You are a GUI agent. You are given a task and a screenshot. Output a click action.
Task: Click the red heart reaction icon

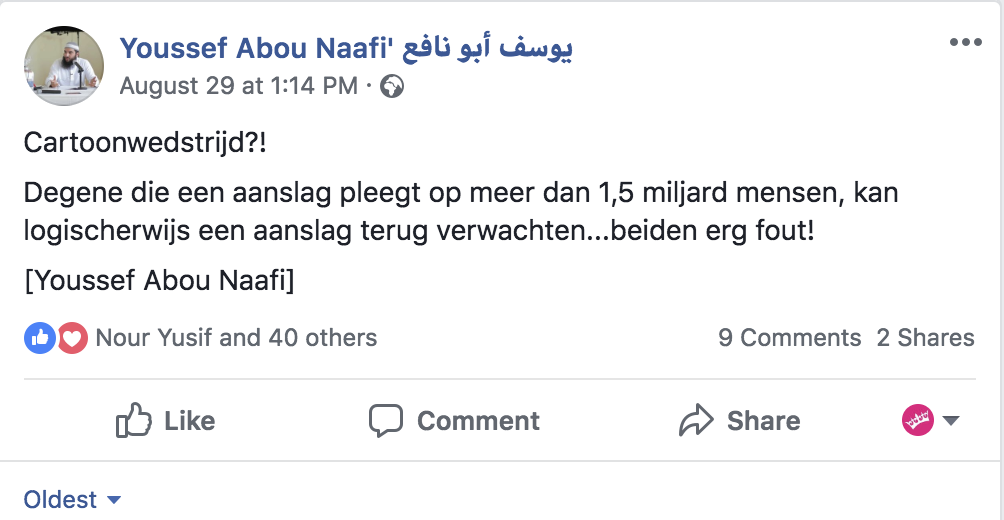72,338
